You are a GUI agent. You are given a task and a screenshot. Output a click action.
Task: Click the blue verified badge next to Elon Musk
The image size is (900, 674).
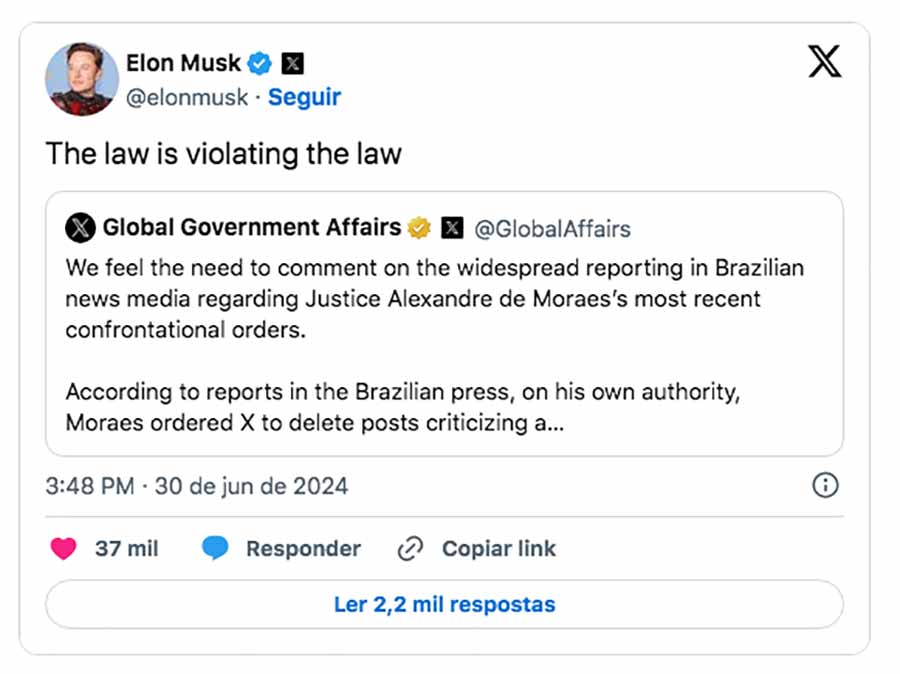point(259,63)
